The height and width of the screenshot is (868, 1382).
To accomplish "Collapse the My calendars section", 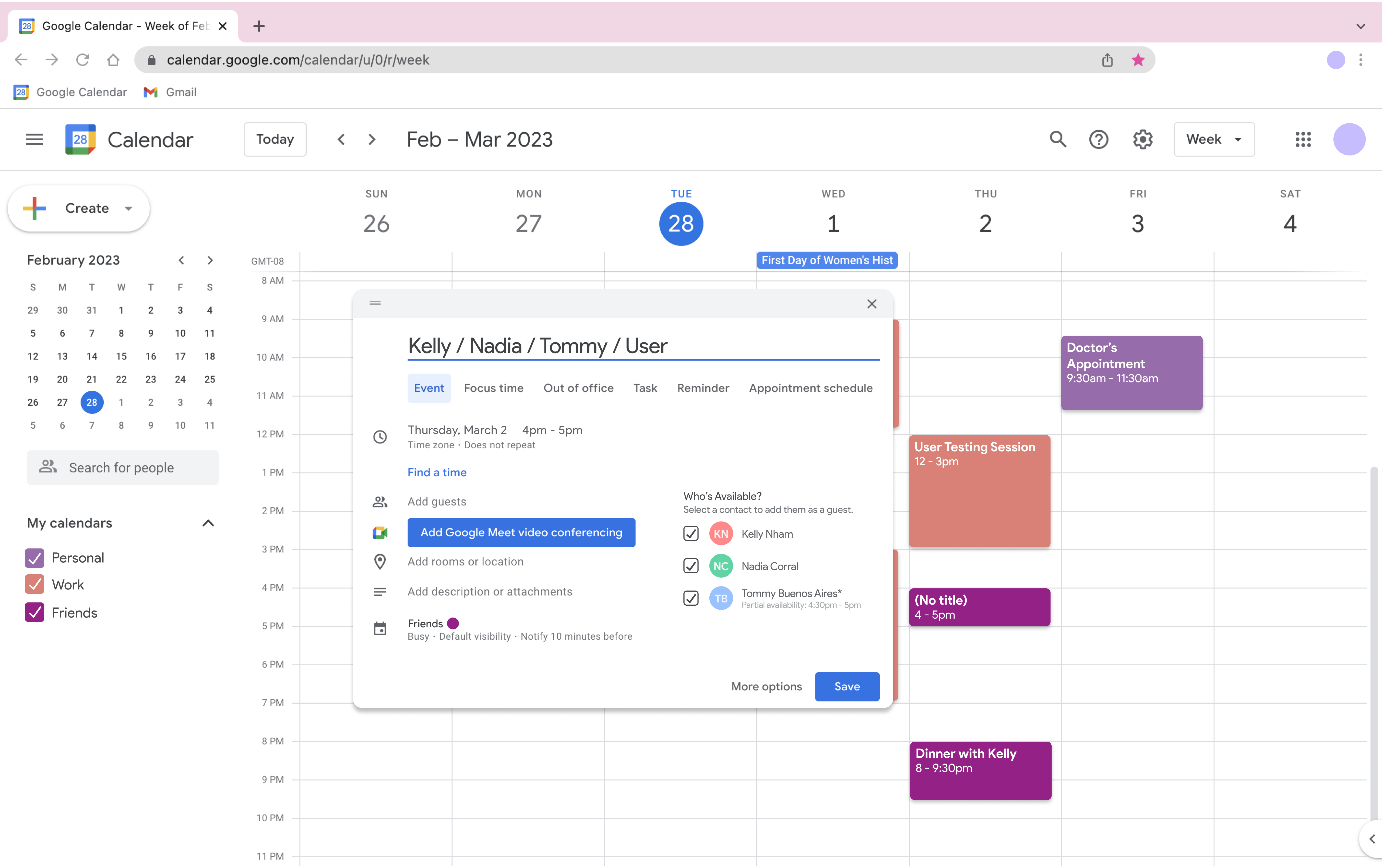I will pos(208,523).
